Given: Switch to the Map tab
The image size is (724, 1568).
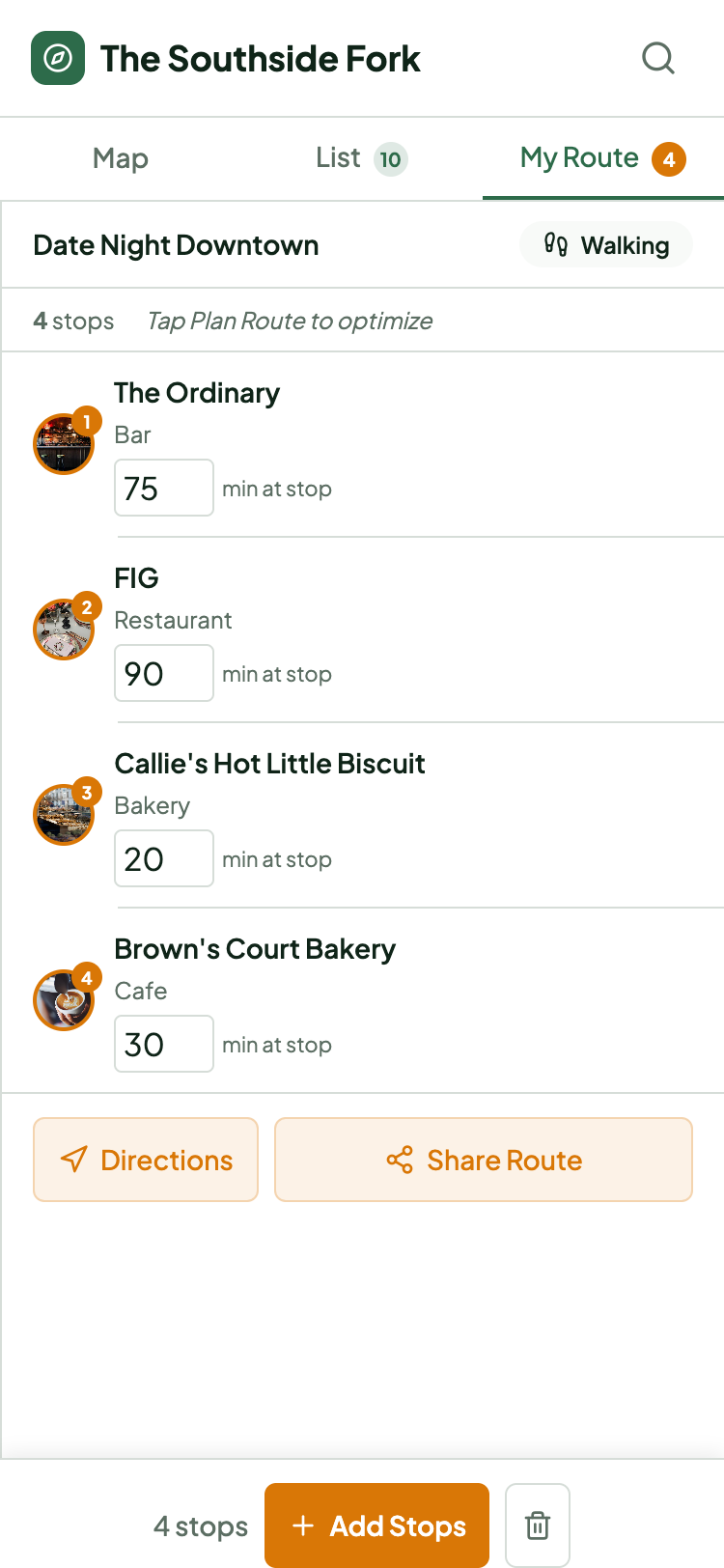Looking at the screenshot, I should 121,158.
